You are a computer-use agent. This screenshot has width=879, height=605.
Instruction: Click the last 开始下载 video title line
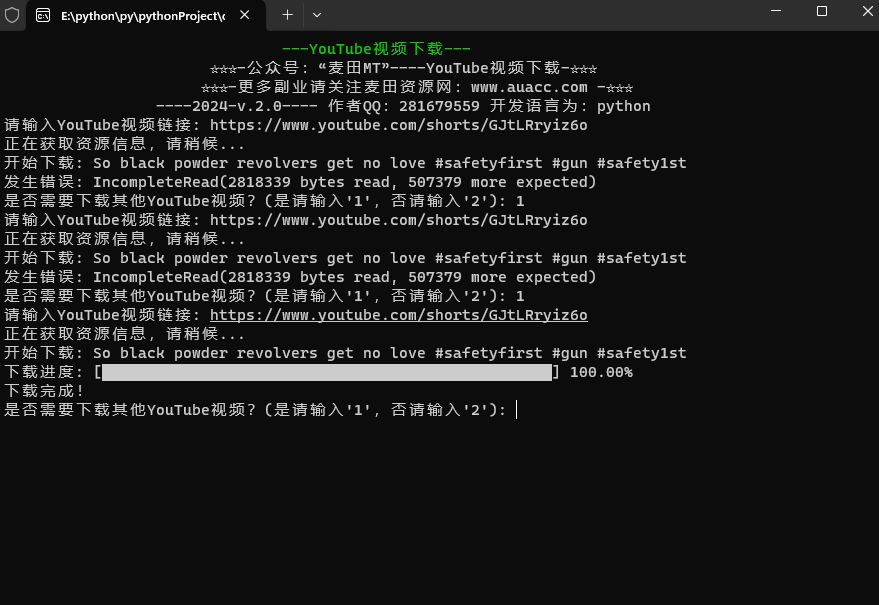click(x=345, y=353)
